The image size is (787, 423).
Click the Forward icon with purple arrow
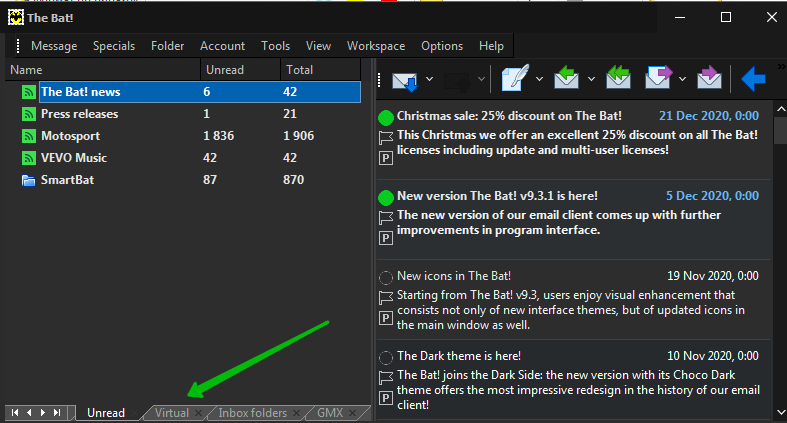(x=658, y=78)
